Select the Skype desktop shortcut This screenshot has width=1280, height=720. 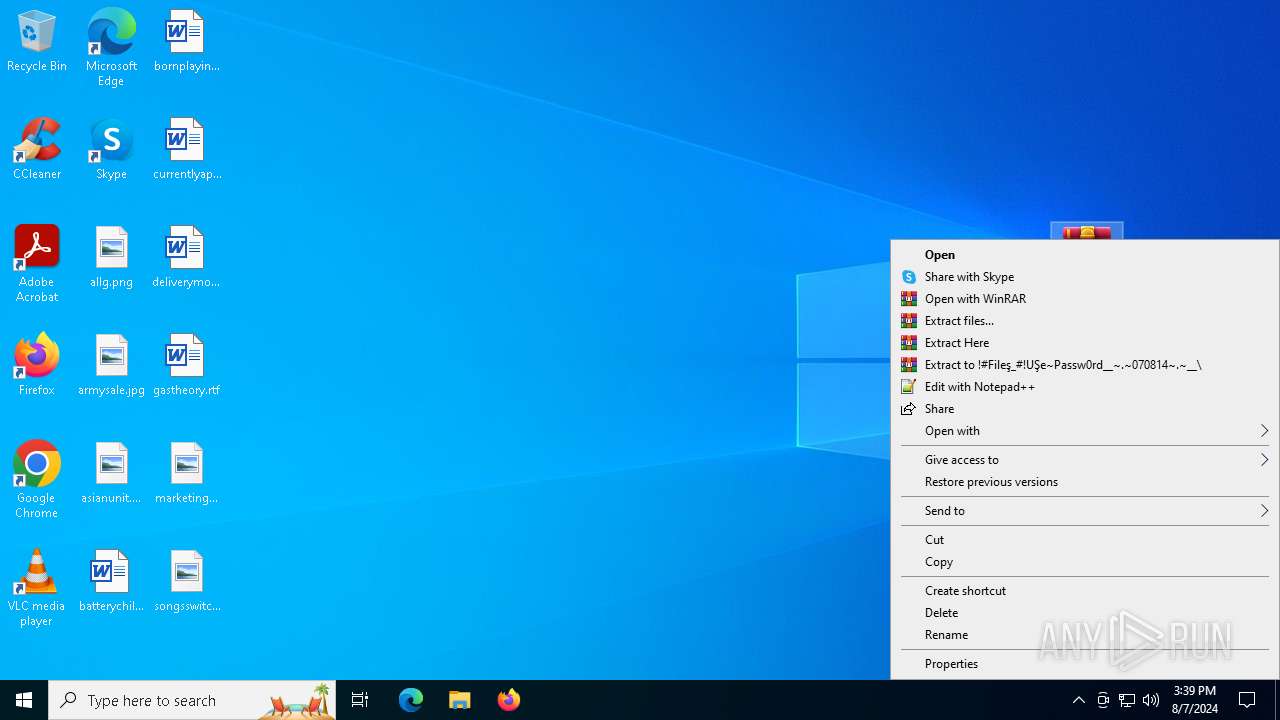tap(111, 149)
